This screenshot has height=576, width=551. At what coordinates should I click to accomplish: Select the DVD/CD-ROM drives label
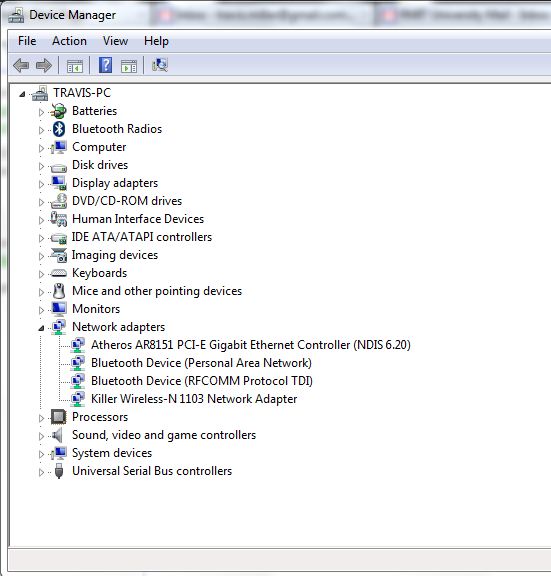pos(127,201)
